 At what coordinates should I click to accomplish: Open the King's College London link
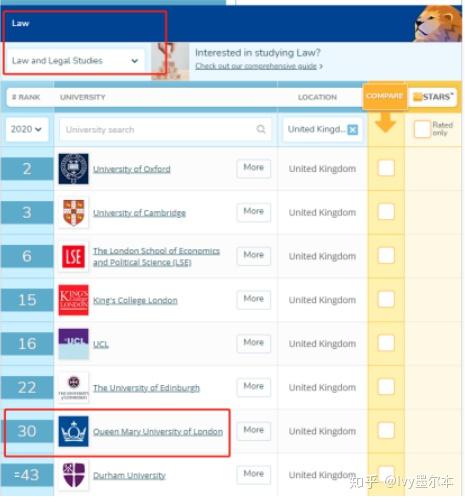point(135,300)
